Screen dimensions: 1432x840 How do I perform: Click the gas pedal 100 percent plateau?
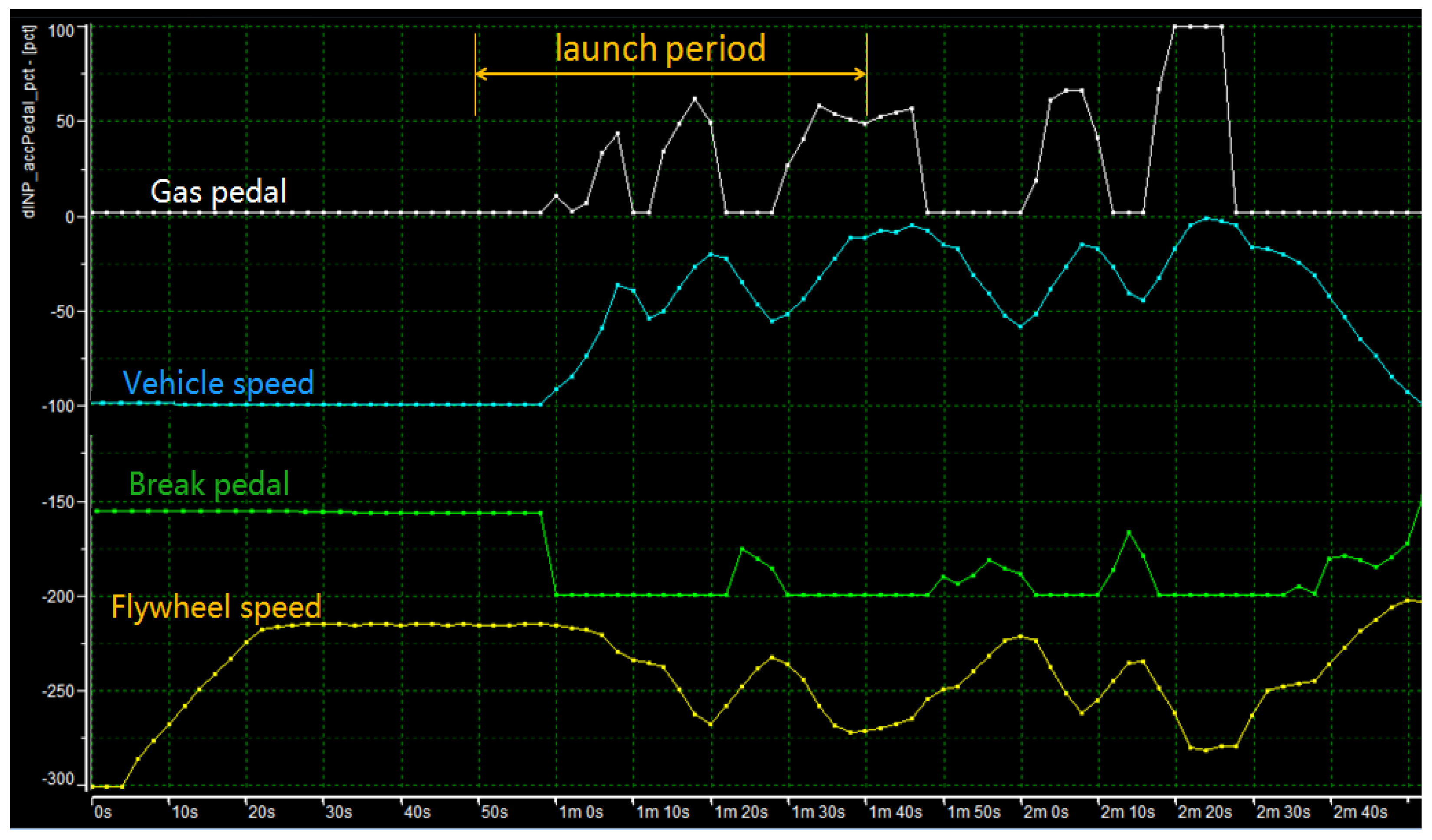1198,27
